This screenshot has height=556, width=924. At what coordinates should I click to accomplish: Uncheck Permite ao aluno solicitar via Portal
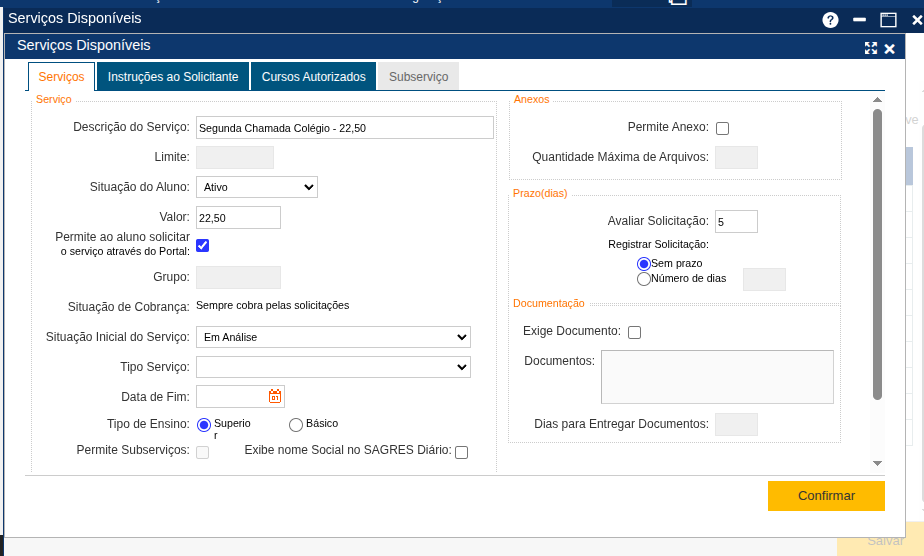[203, 245]
